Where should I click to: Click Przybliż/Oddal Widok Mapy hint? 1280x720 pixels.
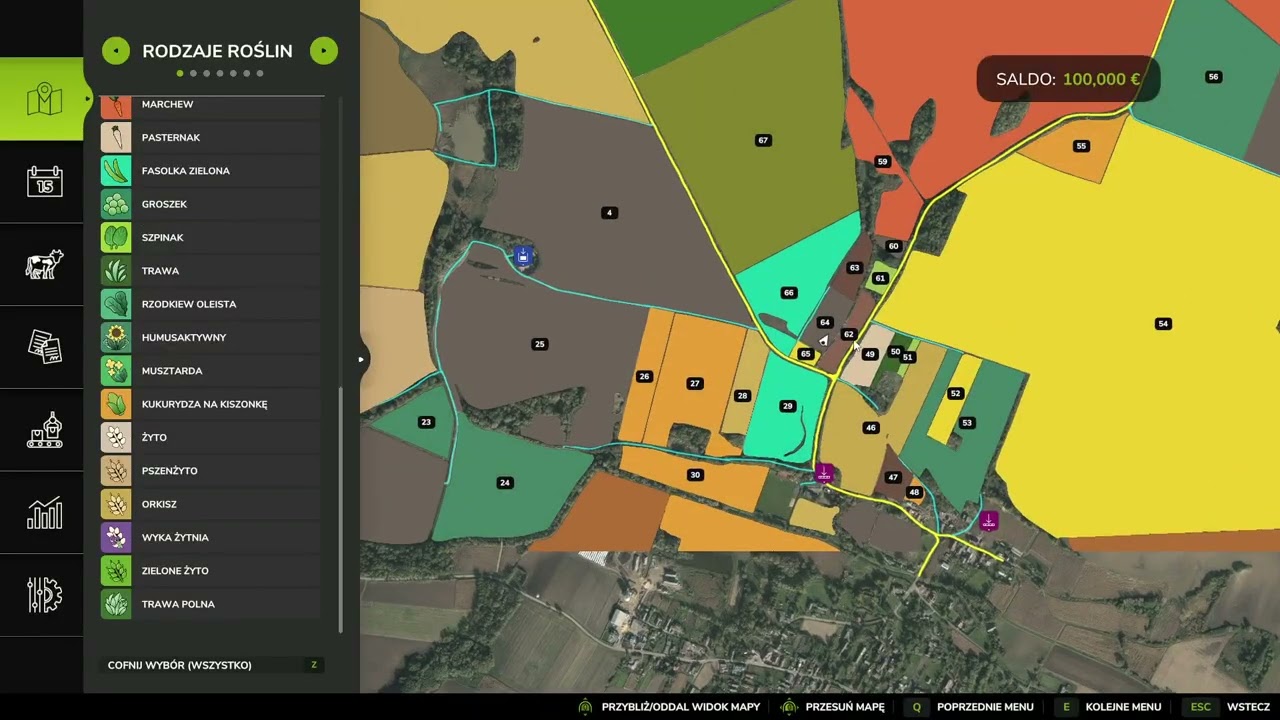[x=669, y=707]
